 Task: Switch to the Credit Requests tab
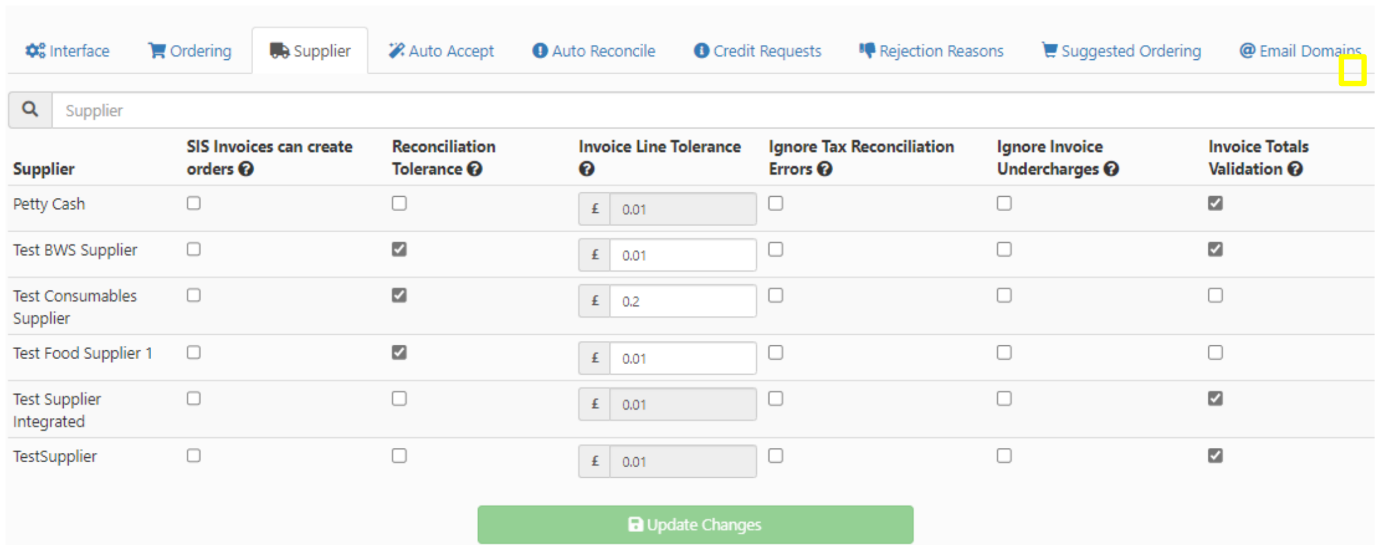tap(757, 51)
